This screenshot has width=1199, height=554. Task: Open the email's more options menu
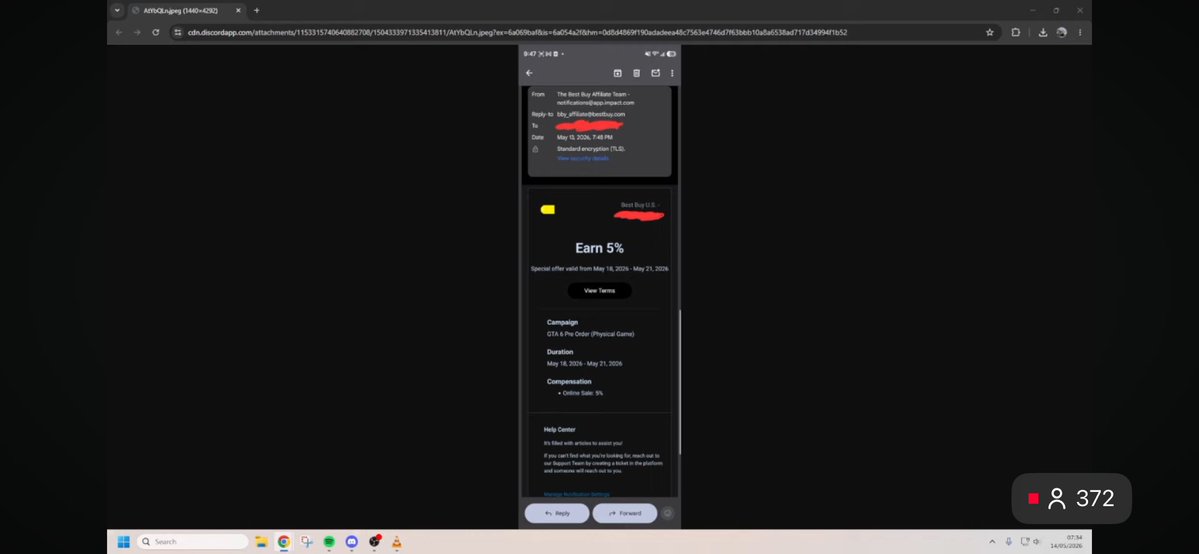coord(672,73)
